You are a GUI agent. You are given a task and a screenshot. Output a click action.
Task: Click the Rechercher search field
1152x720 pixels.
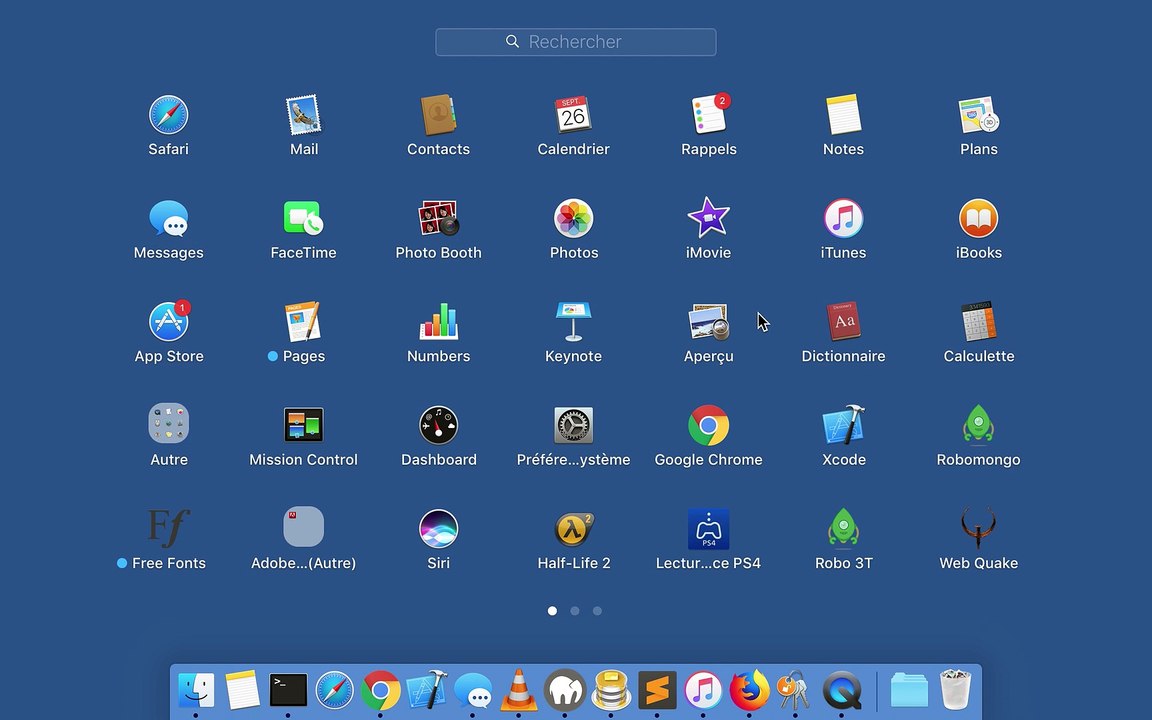(575, 42)
